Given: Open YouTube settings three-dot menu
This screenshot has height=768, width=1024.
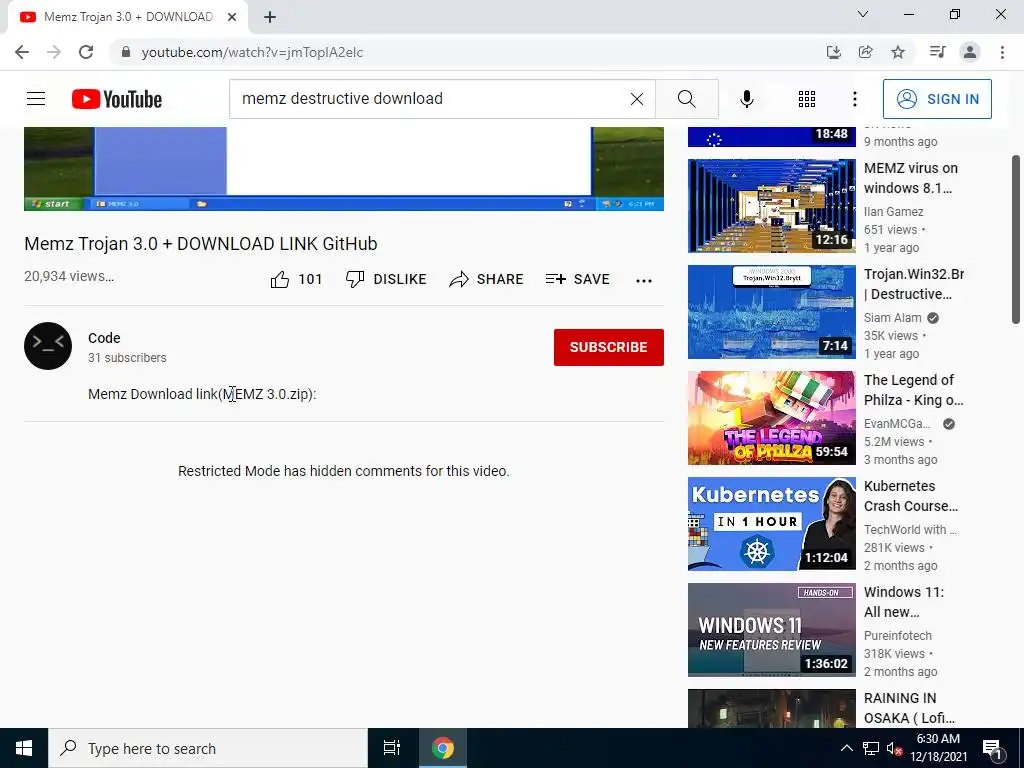Looking at the screenshot, I should (854, 99).
